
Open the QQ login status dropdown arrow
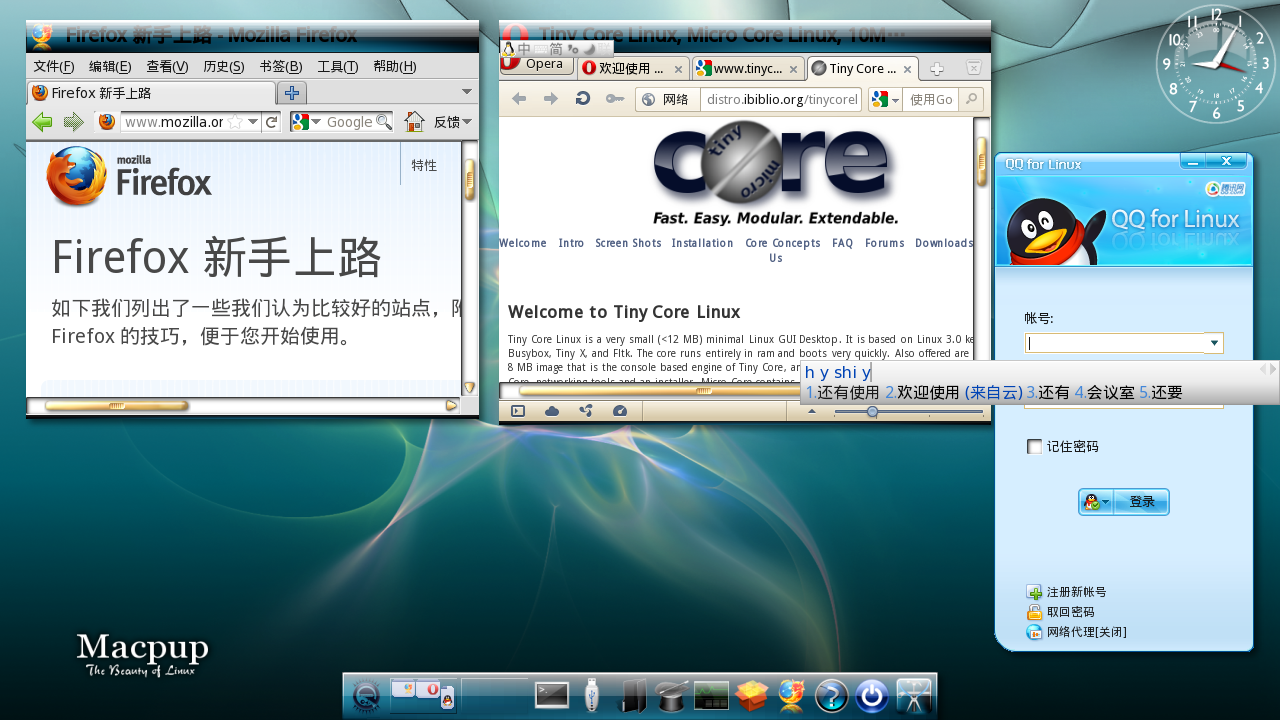(1105, 503)
